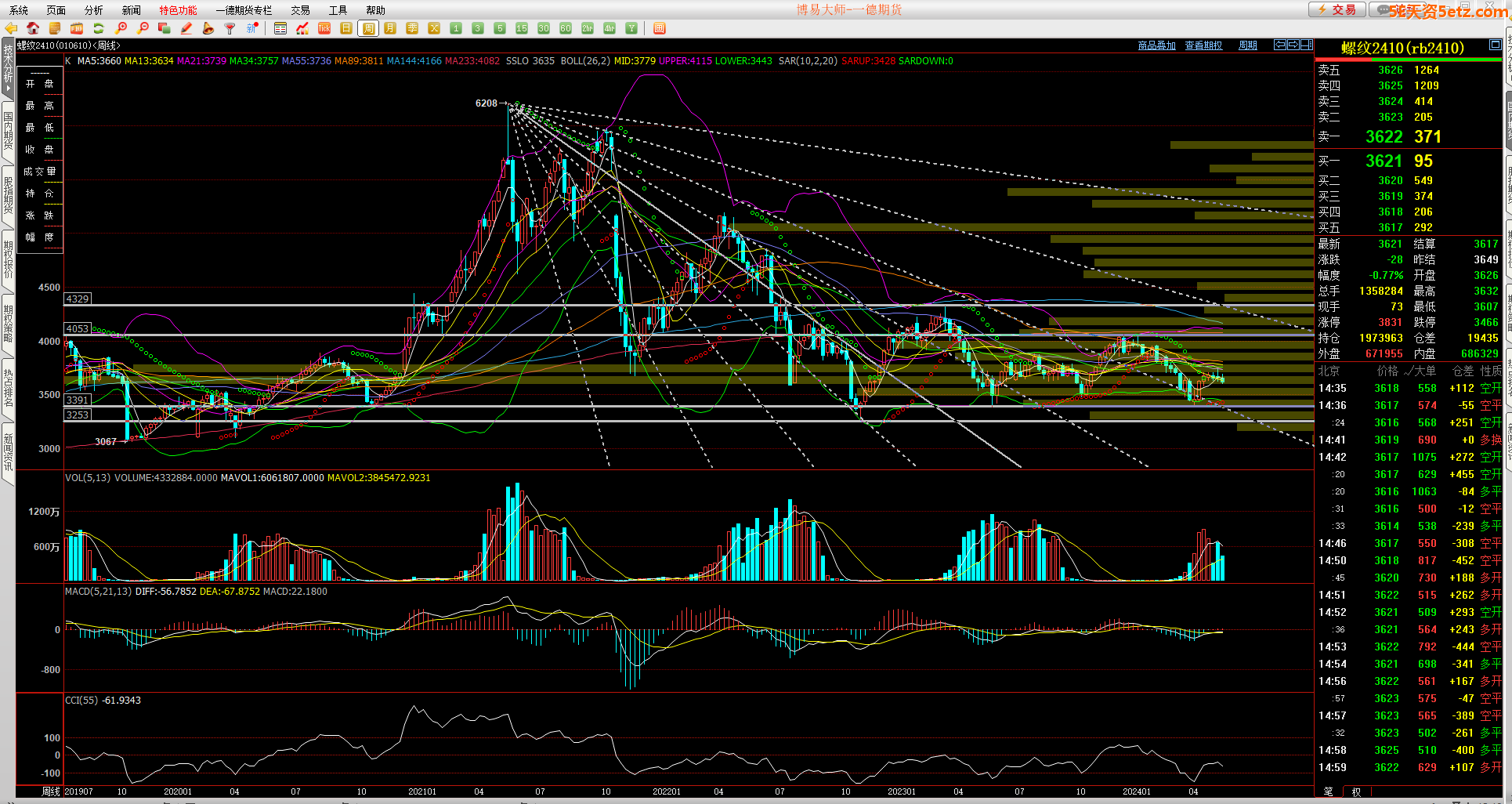Screen dimensions: 1512x804
Task: Select the 5-minute period
Action: point(500,28)
